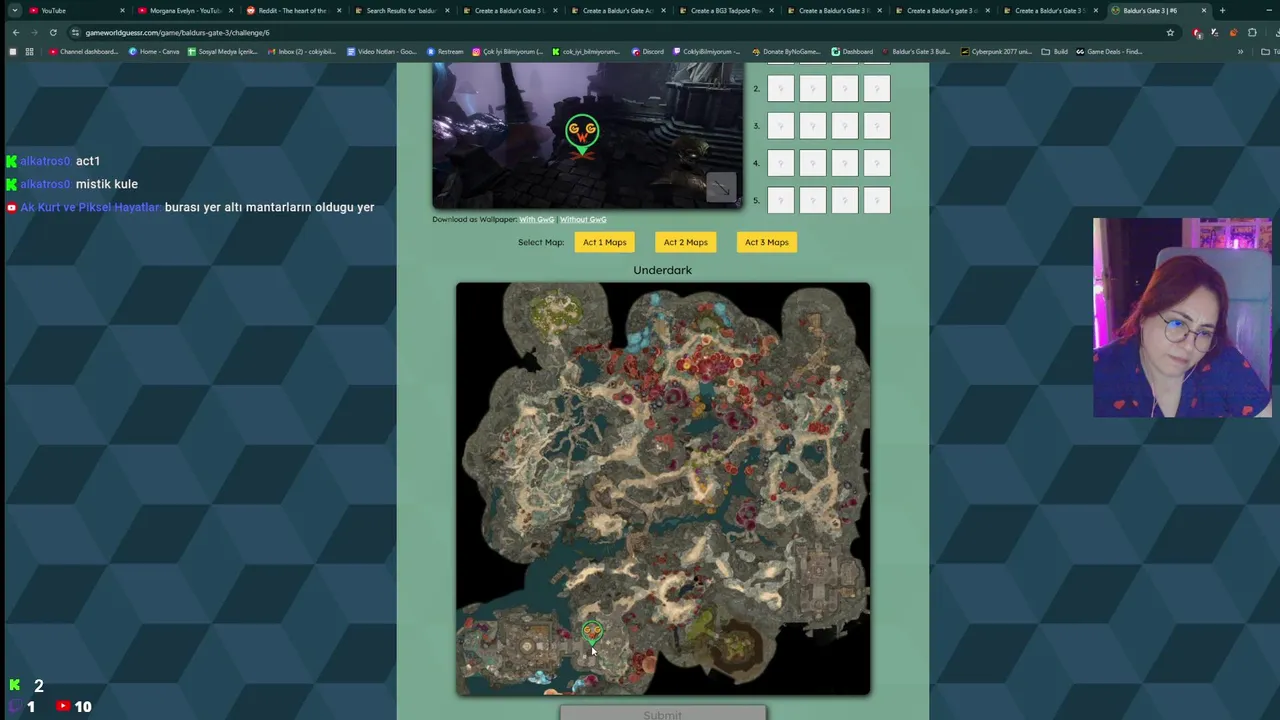Image resolution: width=1280 pixels, height=720 pixels.
Task: Open the Baldur's Gate 3 Buil bookmark
Action: click(x=916, y=51)
